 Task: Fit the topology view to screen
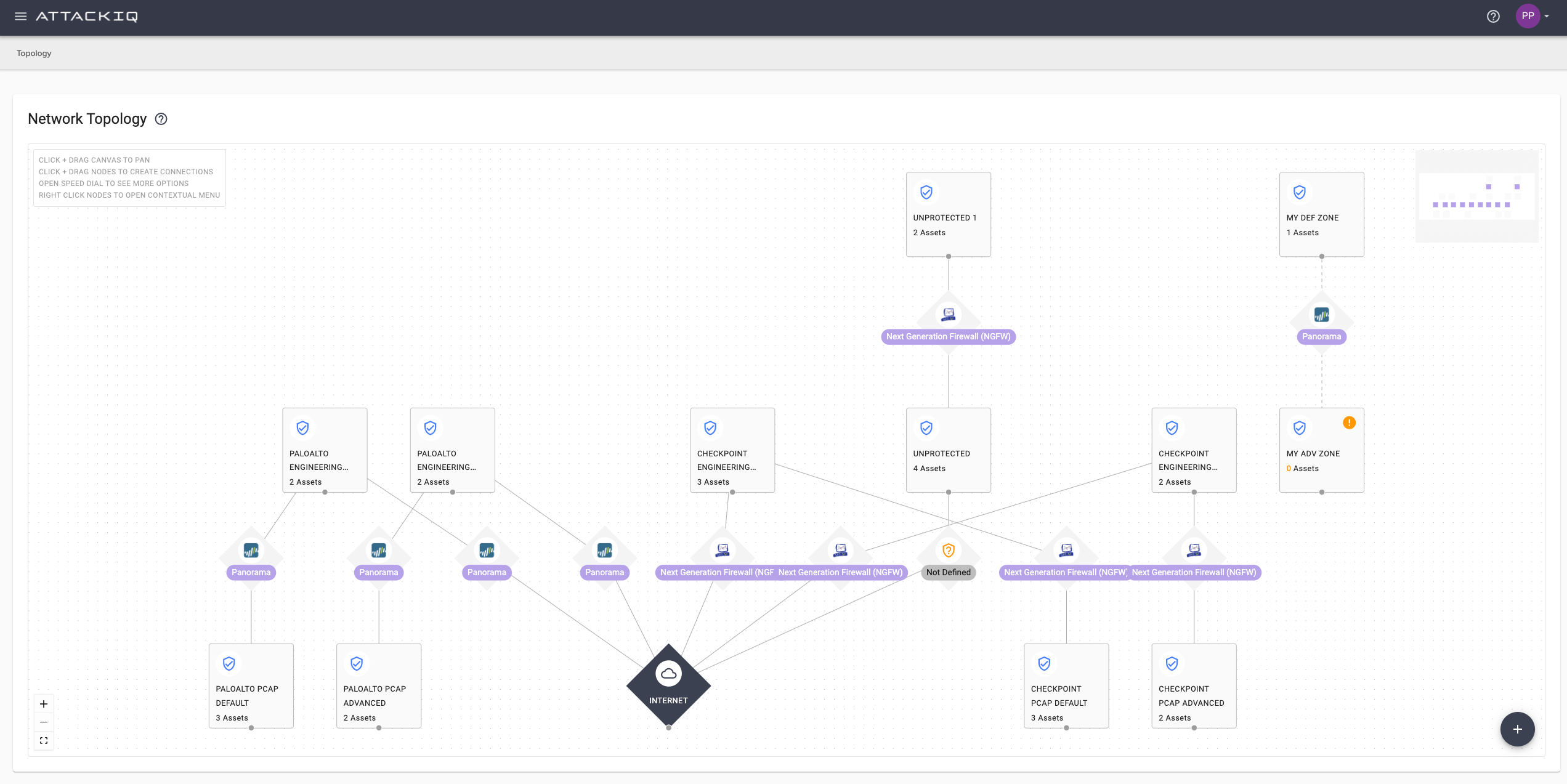pyautogui.click(x=44, y=740)
